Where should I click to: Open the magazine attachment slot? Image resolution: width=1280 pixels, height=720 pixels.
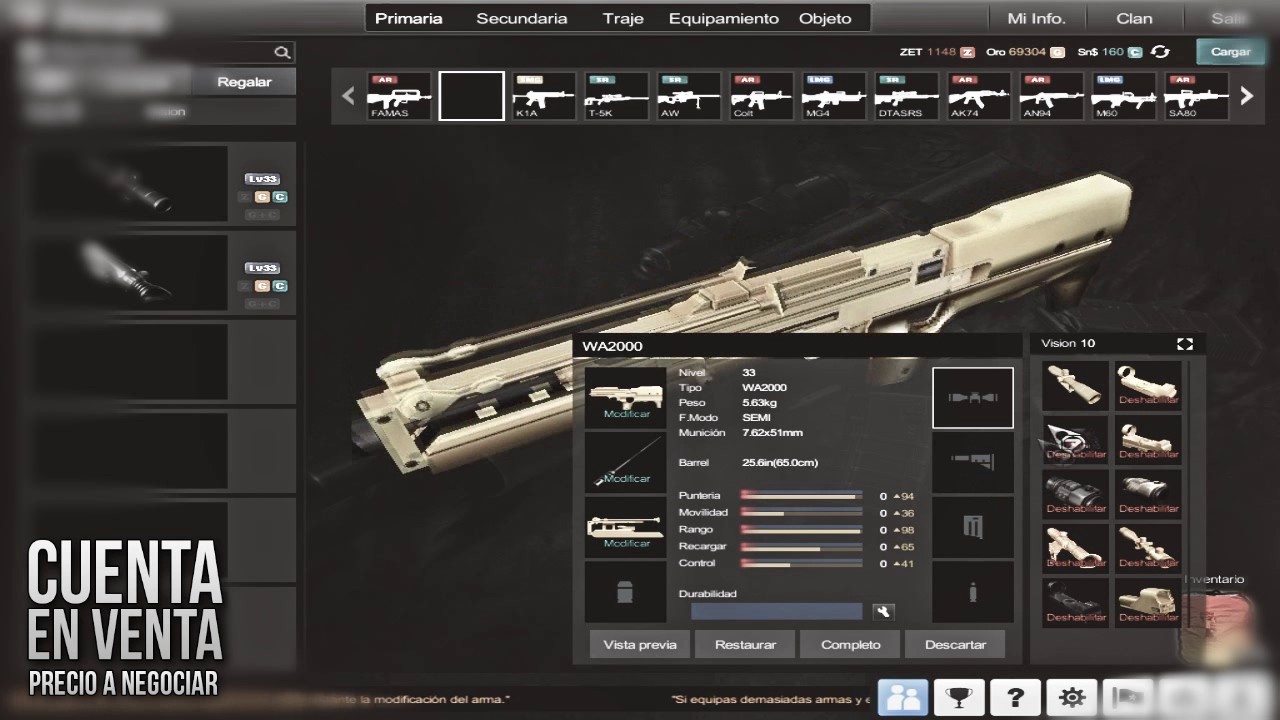[x=973, y=527]
